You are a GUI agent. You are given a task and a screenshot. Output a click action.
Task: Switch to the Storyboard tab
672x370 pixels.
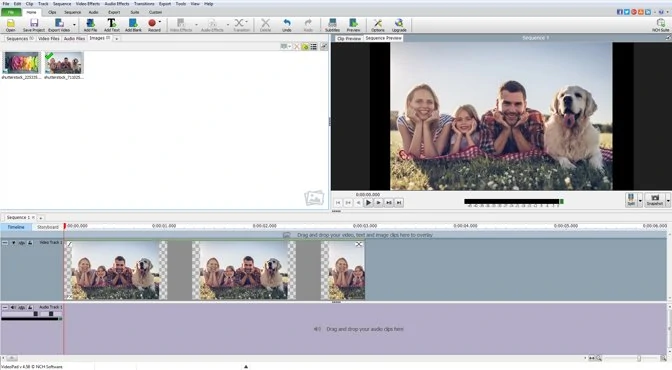coord(48,227)
